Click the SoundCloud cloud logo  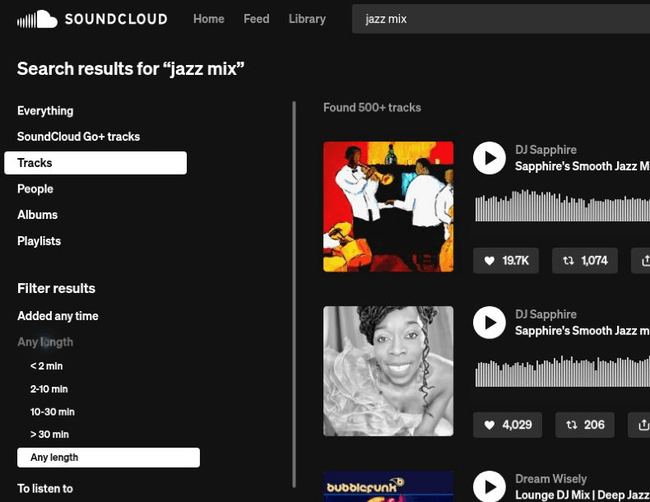(37, 19)
